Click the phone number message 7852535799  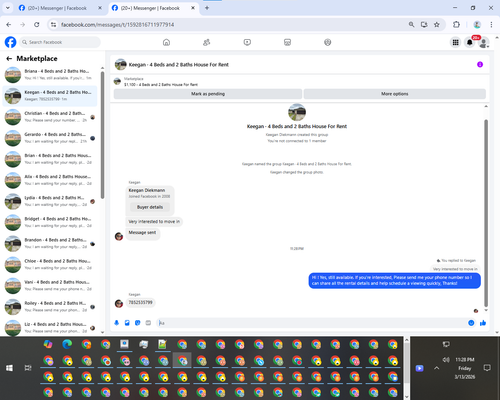point(140,302)
